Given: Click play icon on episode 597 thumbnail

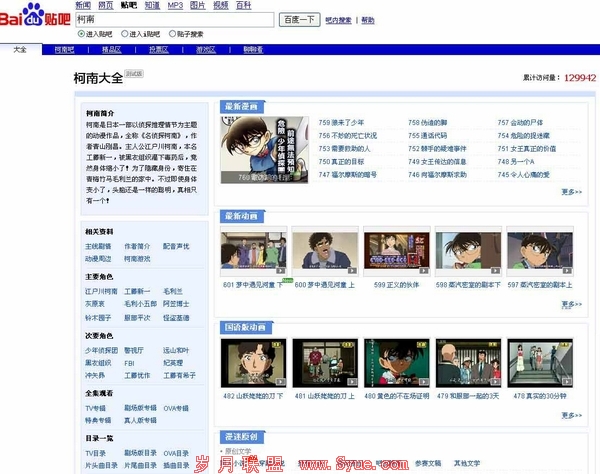Looking at the screenshot, I should [567, 270].
